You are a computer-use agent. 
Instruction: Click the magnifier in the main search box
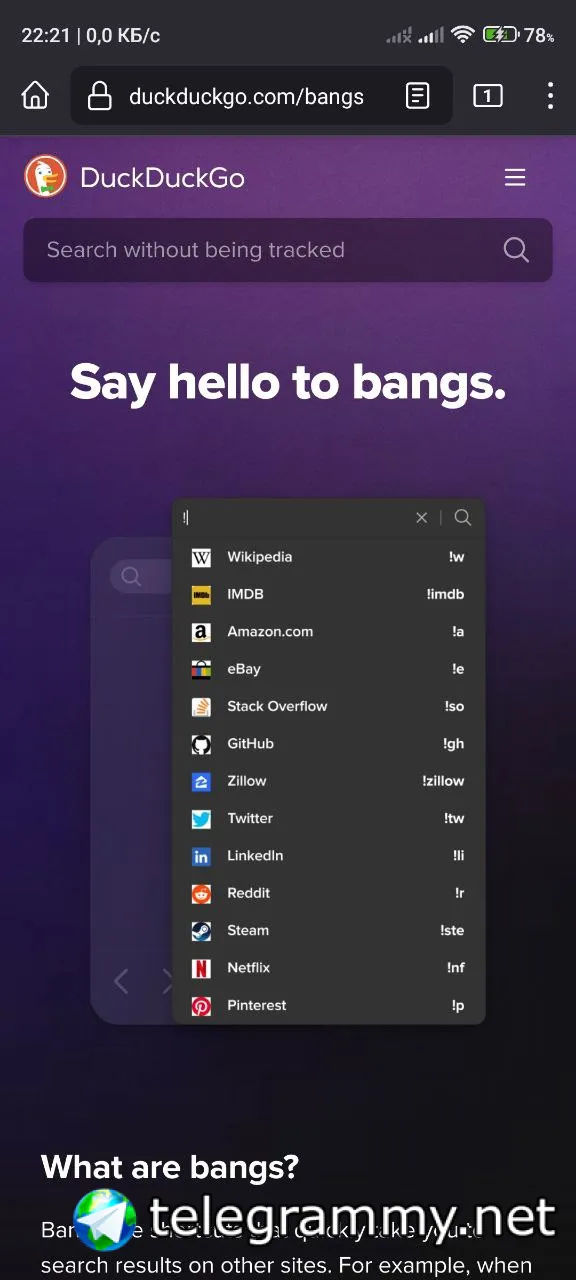tap(516, 250)
